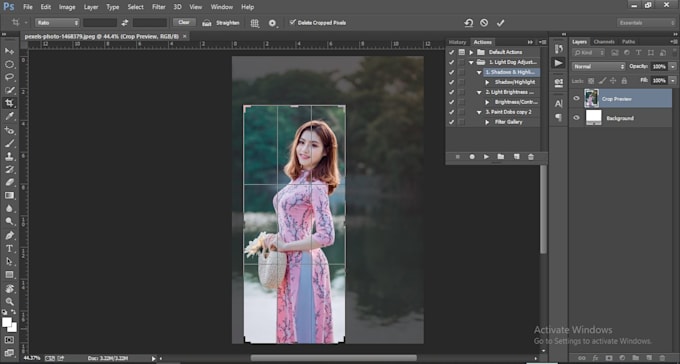The height and width of the screenshot is (364, 680).
Task: Hide the Crop Preview layer
Action: 576,98
